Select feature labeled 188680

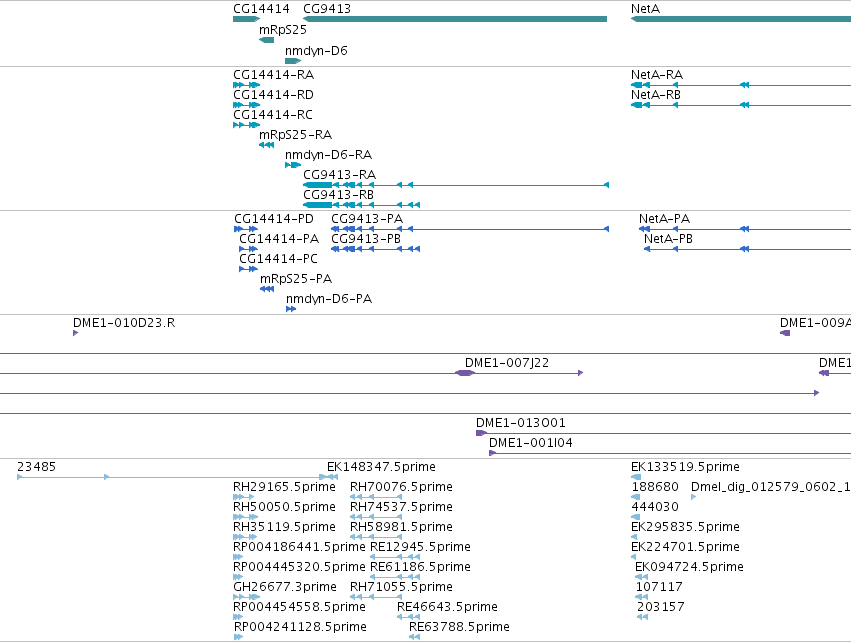point(636,497)
